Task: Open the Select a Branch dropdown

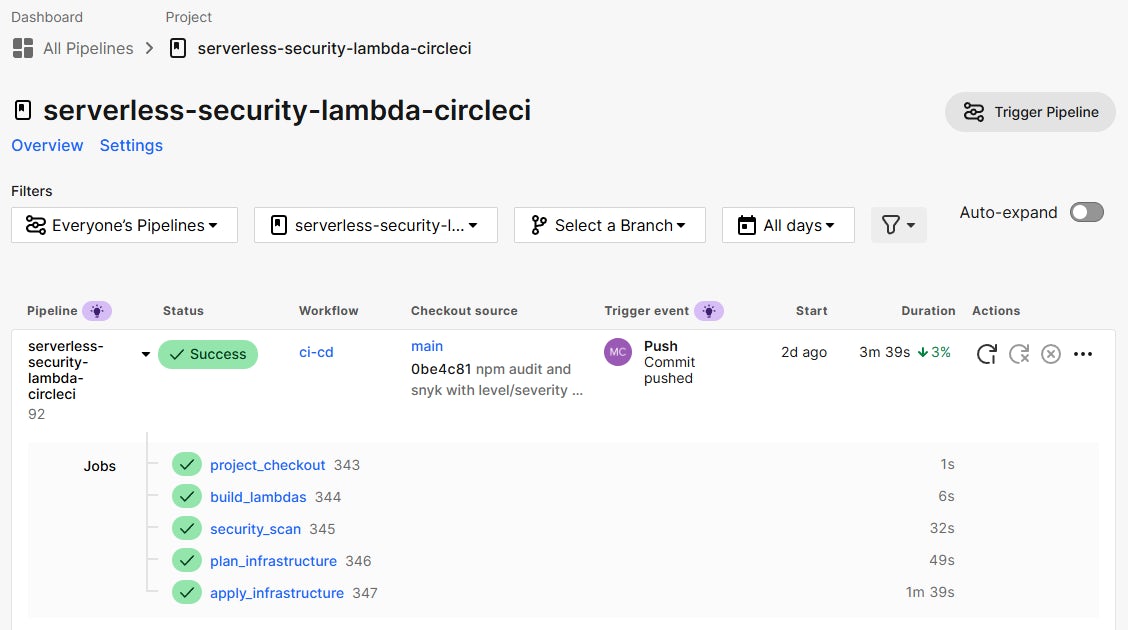Action: 609,225
